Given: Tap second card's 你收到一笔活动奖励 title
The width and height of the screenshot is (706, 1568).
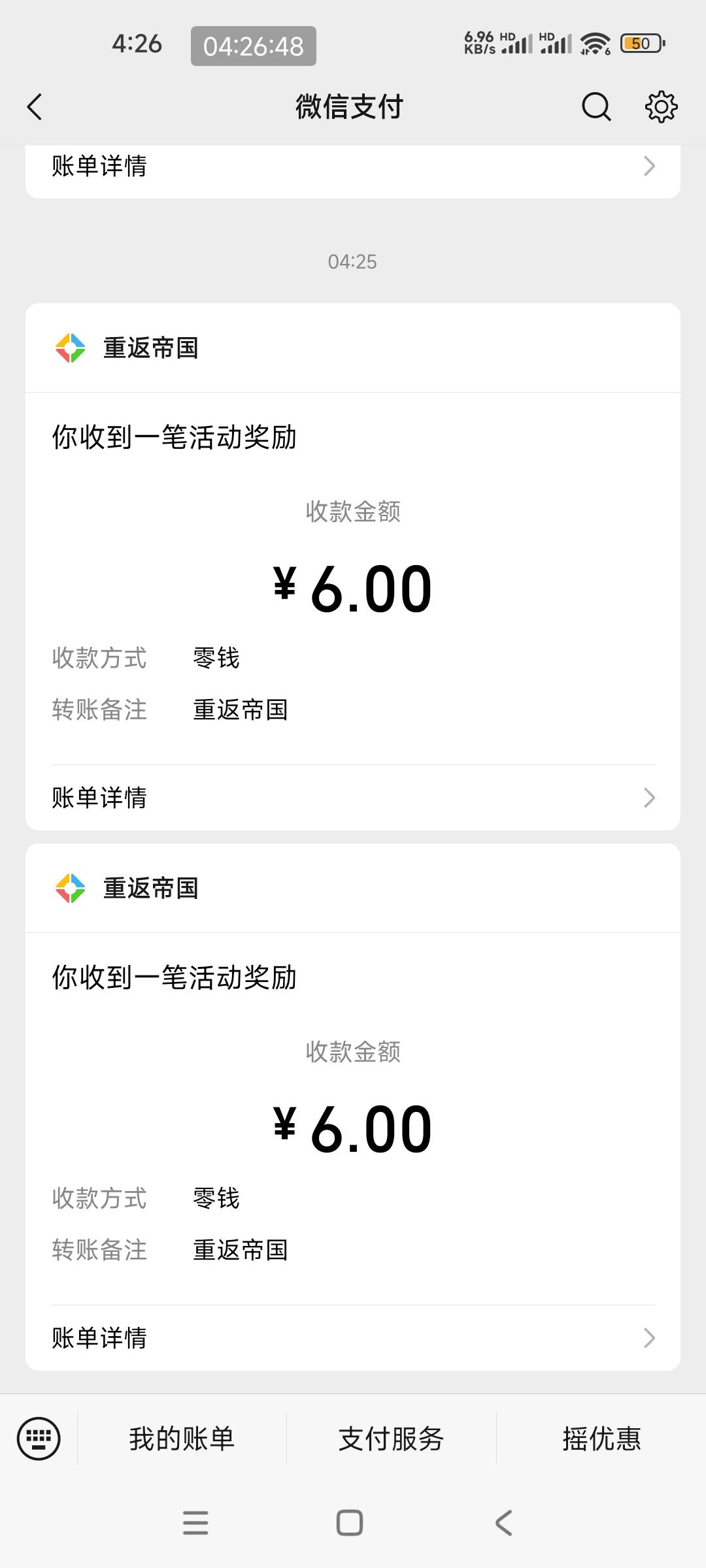Looking at the screenshot, I should coord(175,978).
